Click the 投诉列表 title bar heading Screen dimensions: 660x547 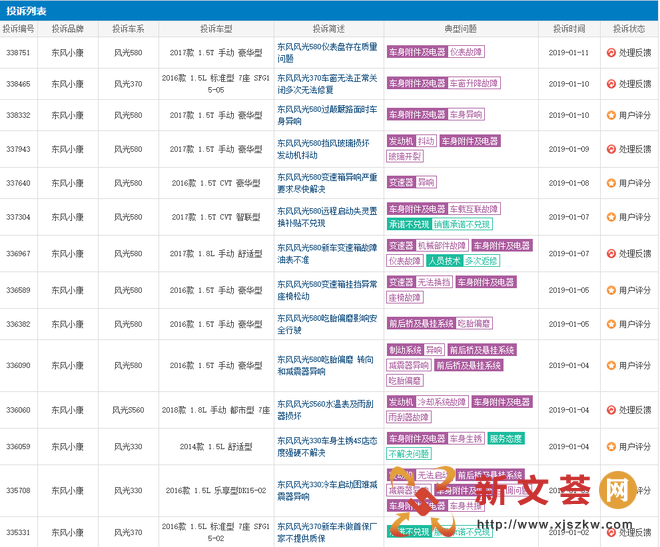tap(26, 11)
